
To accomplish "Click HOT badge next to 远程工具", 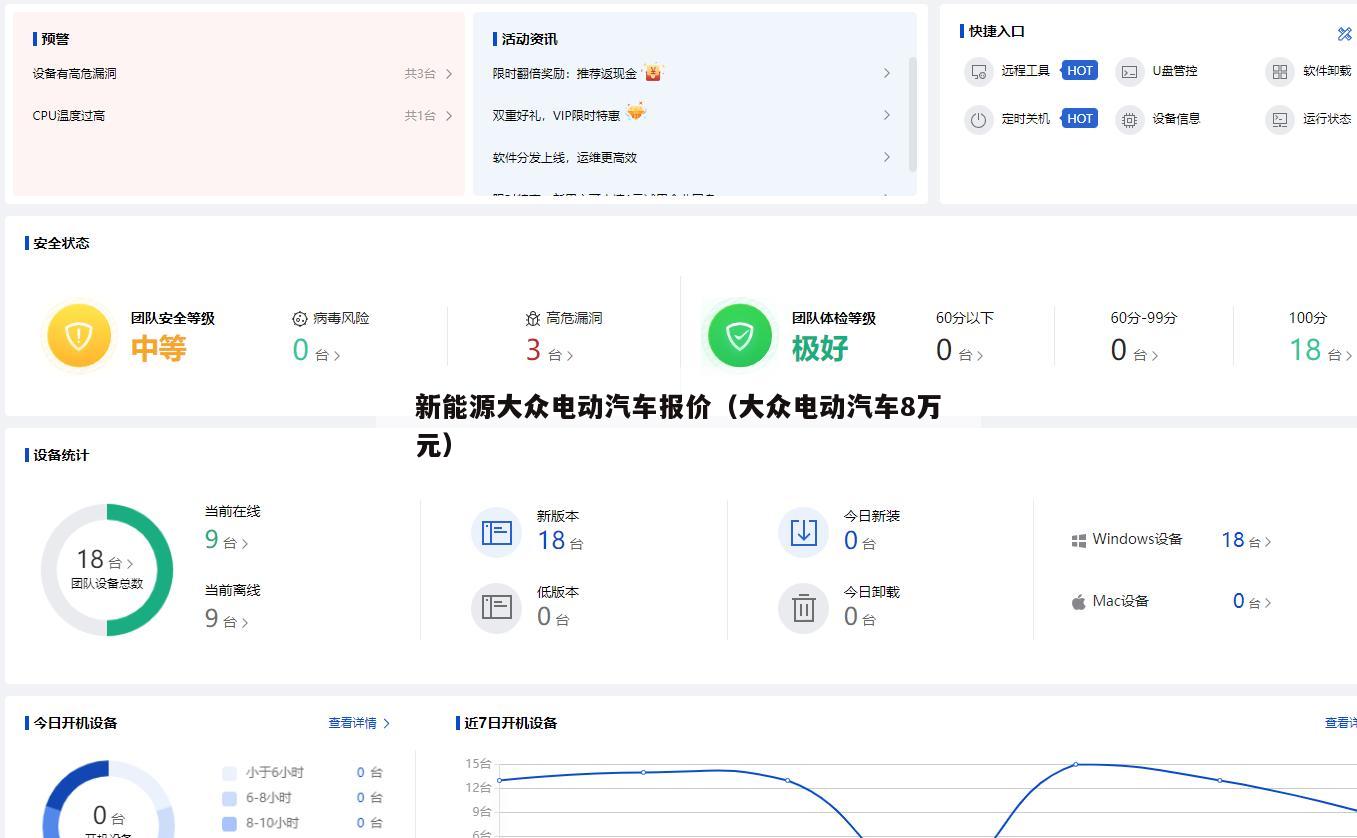I will [1080, 70].
